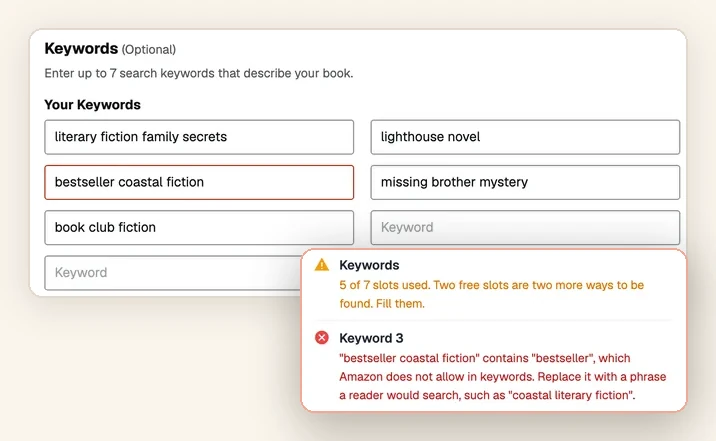Click the 'missing brother mystery' keyword field

(525, 182)
